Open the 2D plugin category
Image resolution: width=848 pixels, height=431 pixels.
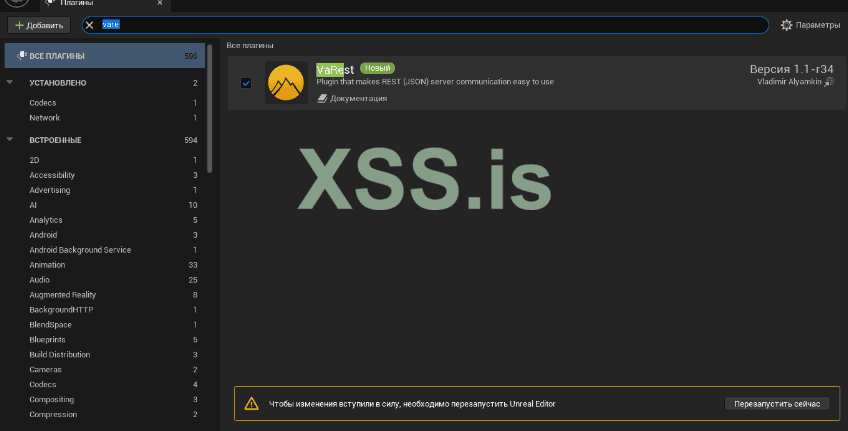(34, 160)
